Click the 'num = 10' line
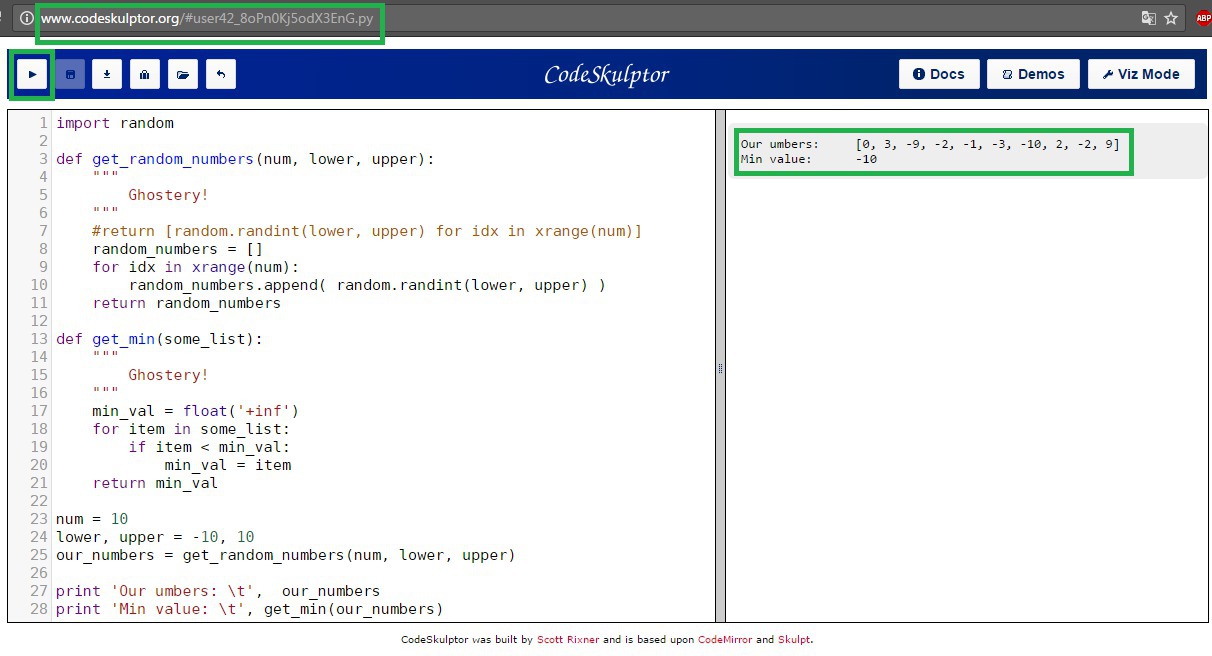The width and height of the screenshot is (1212, 656). click(x=92, y=519)
